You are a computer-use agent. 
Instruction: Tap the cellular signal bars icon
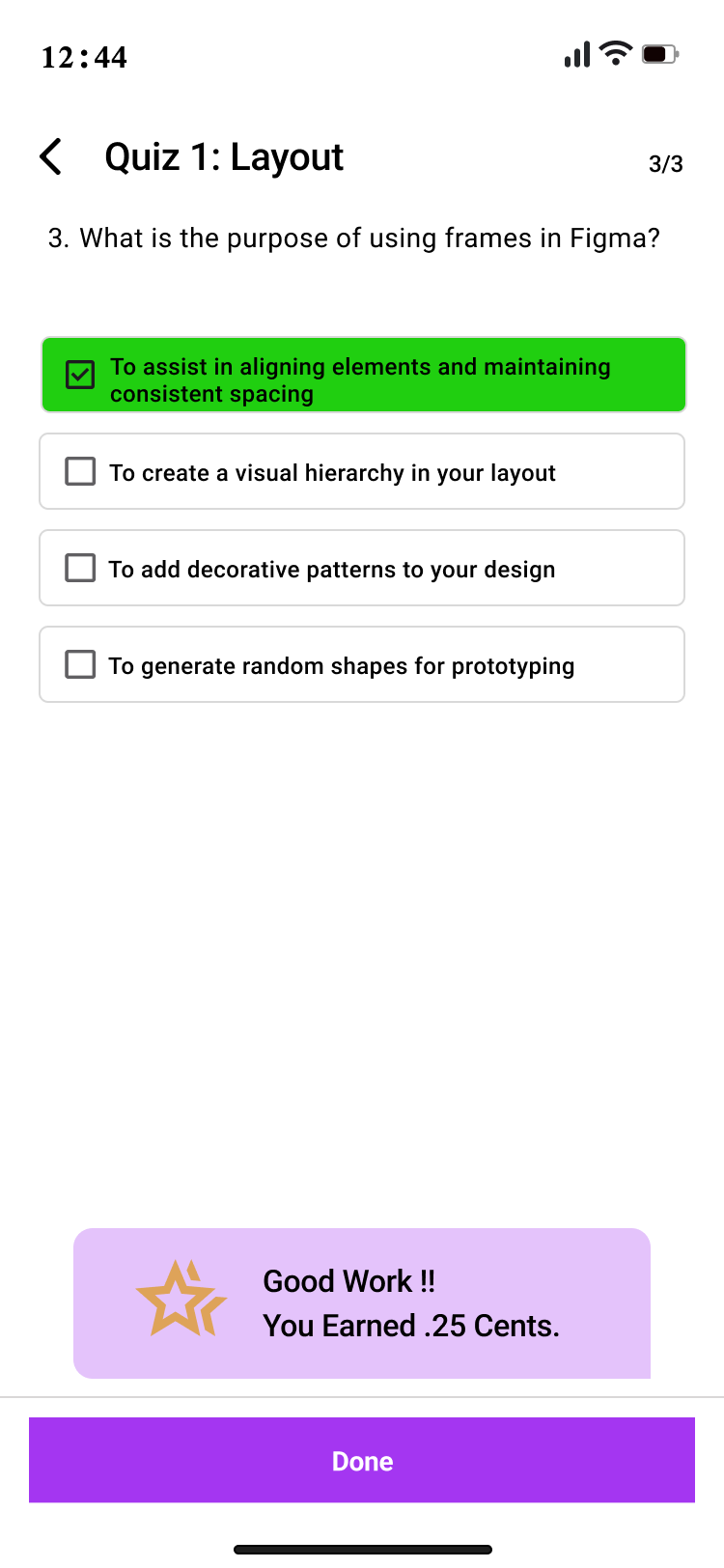[577, 54]
